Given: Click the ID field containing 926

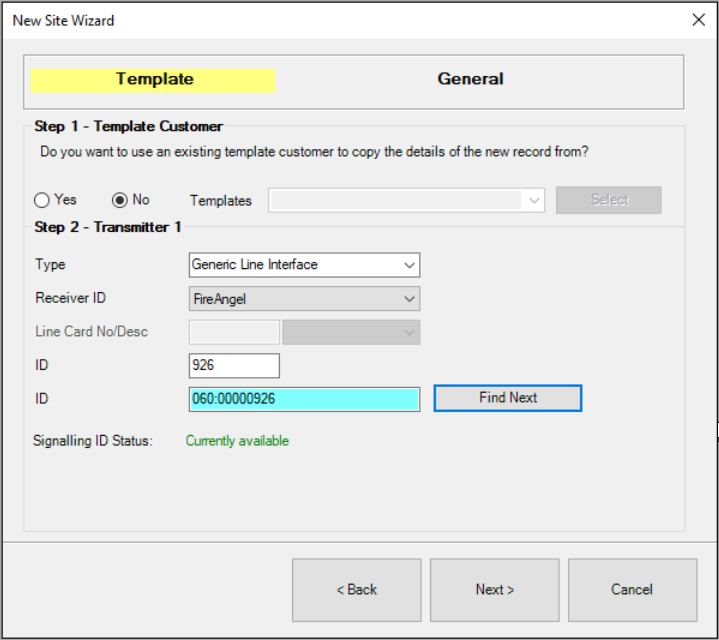Looking at the screenshot, I should 234,366.
